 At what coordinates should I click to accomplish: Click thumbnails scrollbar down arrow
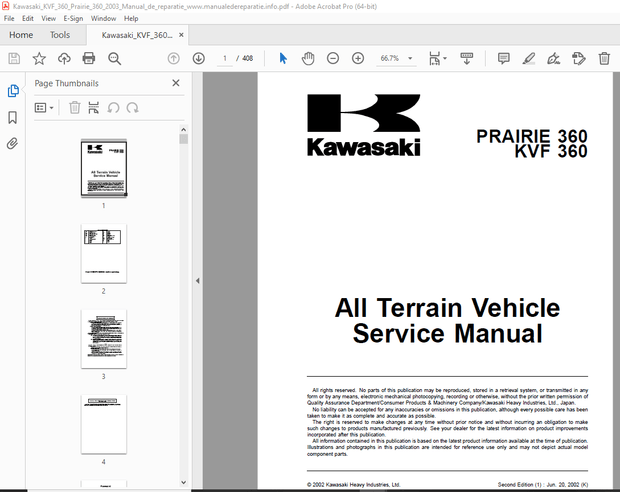pos(183,482)
